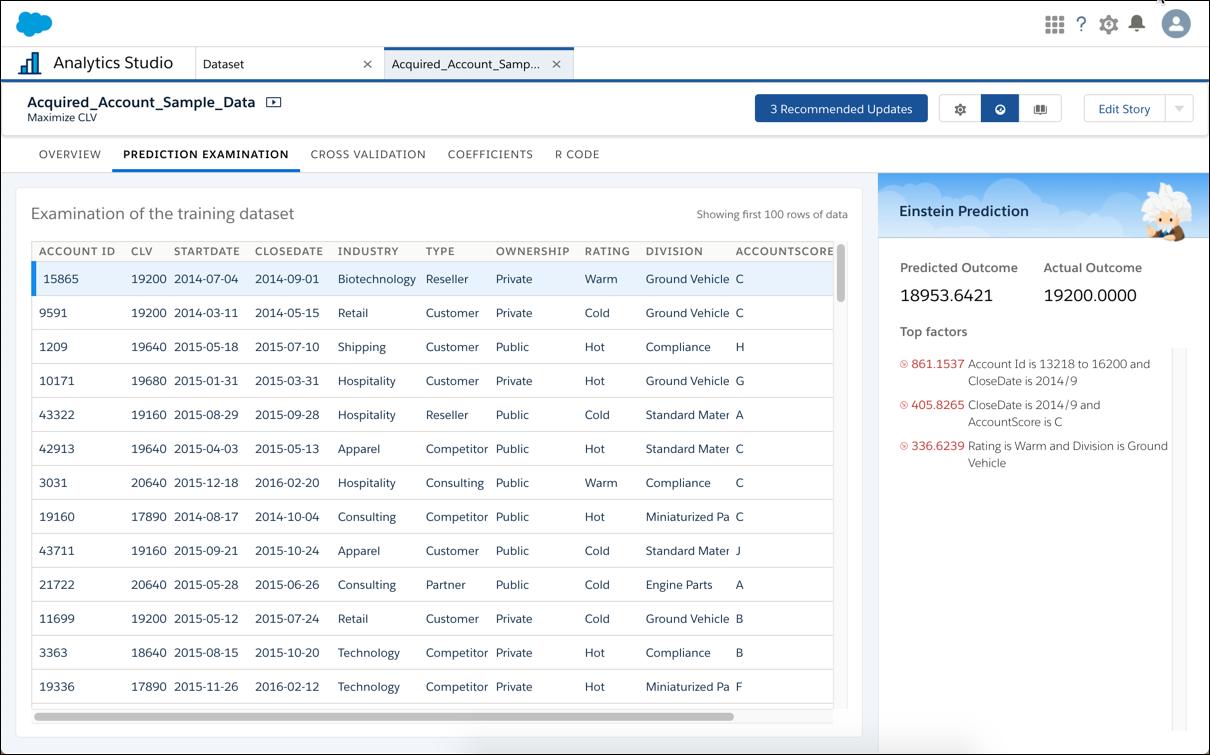Click the red icon beside 336.6239 factor
Viewport: 1210px width, 755px height.
904,446
